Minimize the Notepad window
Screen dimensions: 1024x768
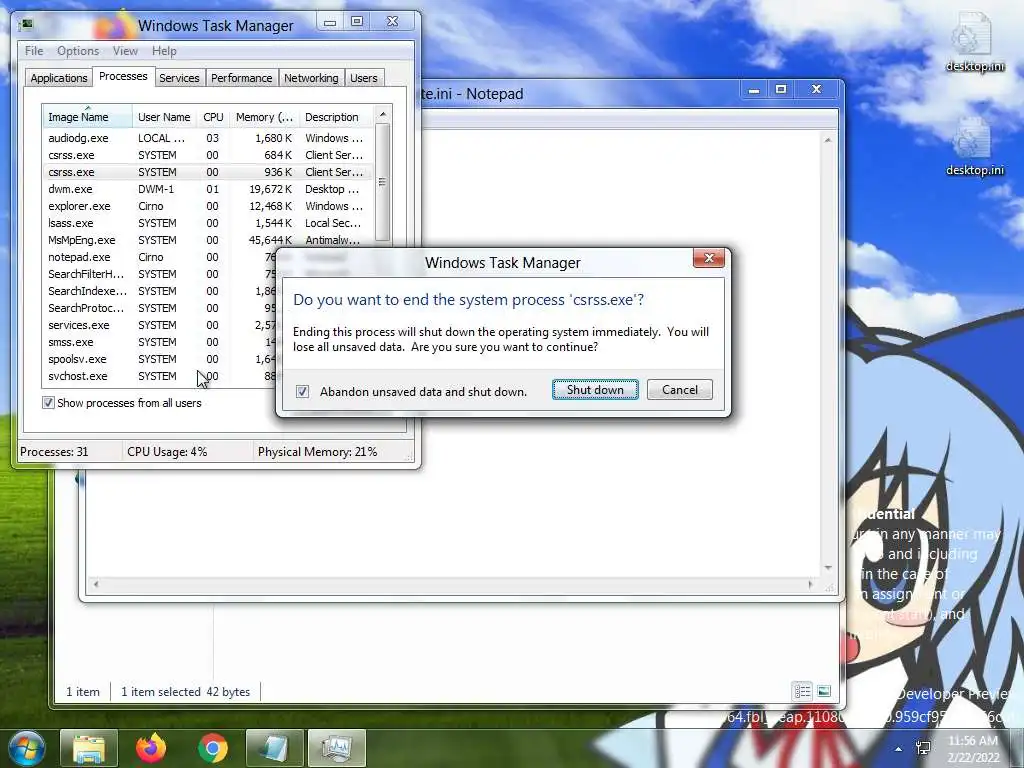pos(754,89)
